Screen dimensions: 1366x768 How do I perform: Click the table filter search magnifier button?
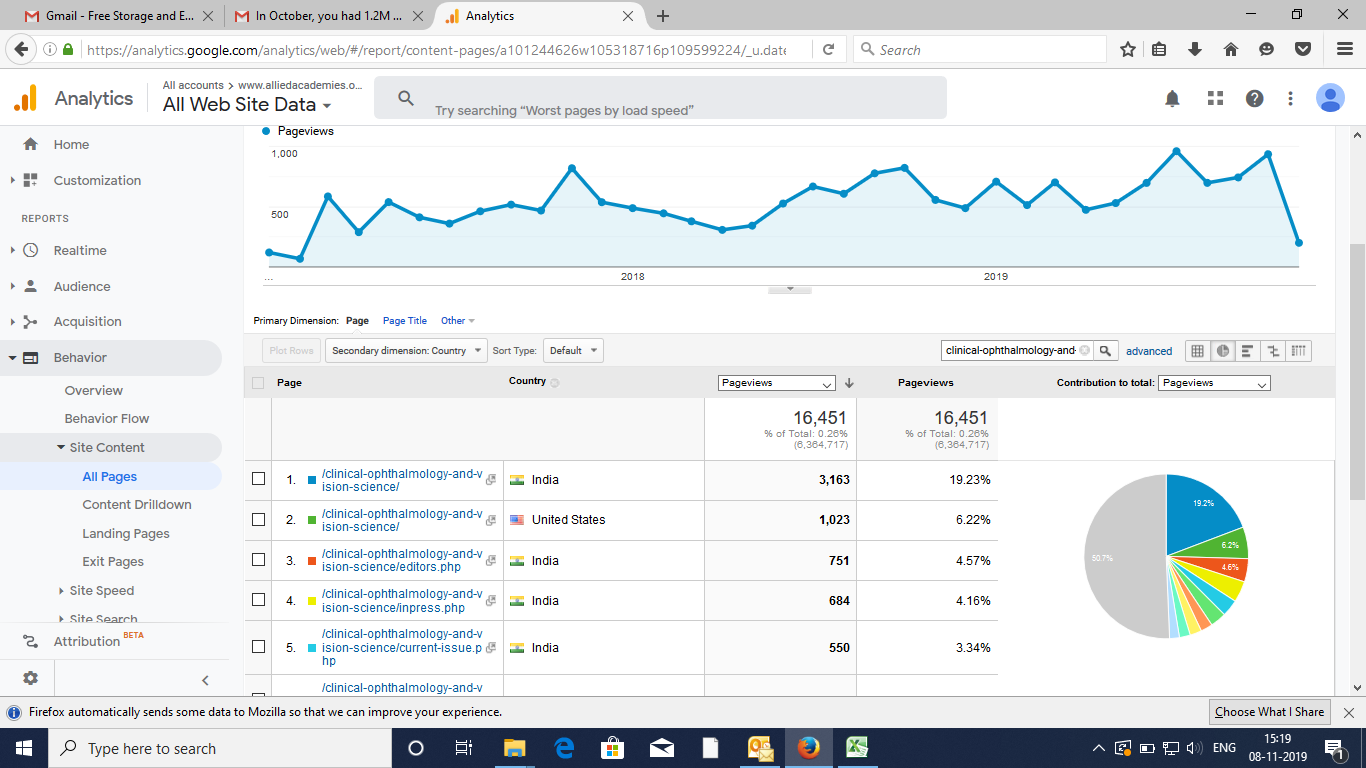pyautogui.click(x=1105, y=351)
